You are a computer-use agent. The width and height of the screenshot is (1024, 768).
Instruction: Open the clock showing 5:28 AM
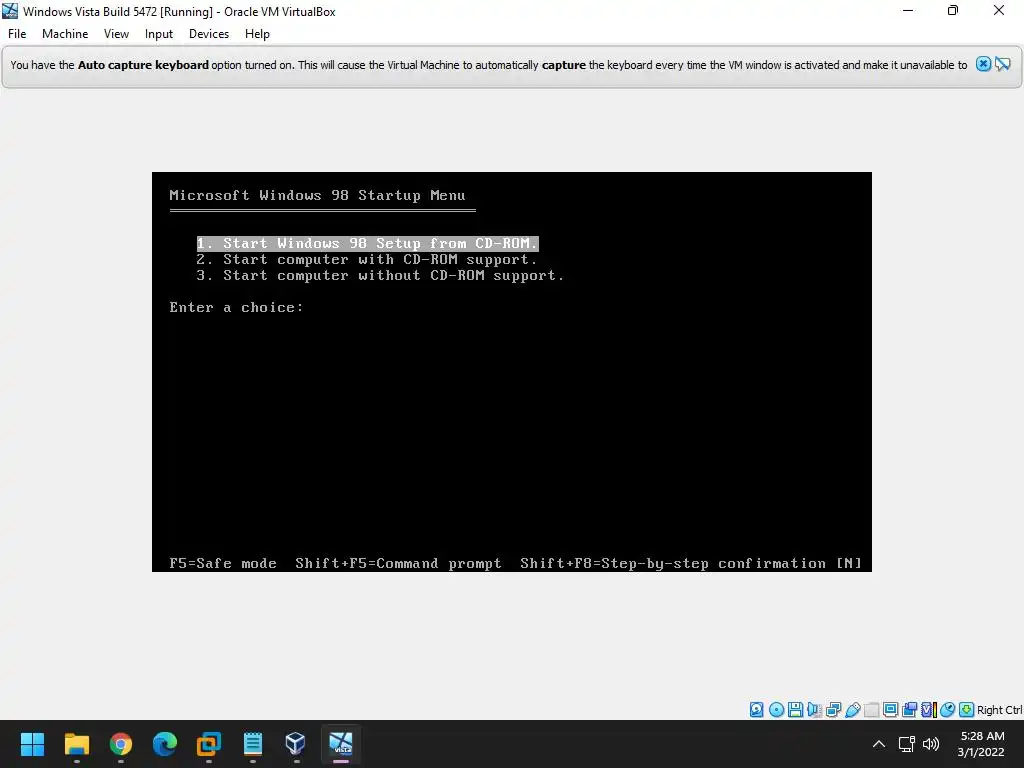[x=982, y=744]
